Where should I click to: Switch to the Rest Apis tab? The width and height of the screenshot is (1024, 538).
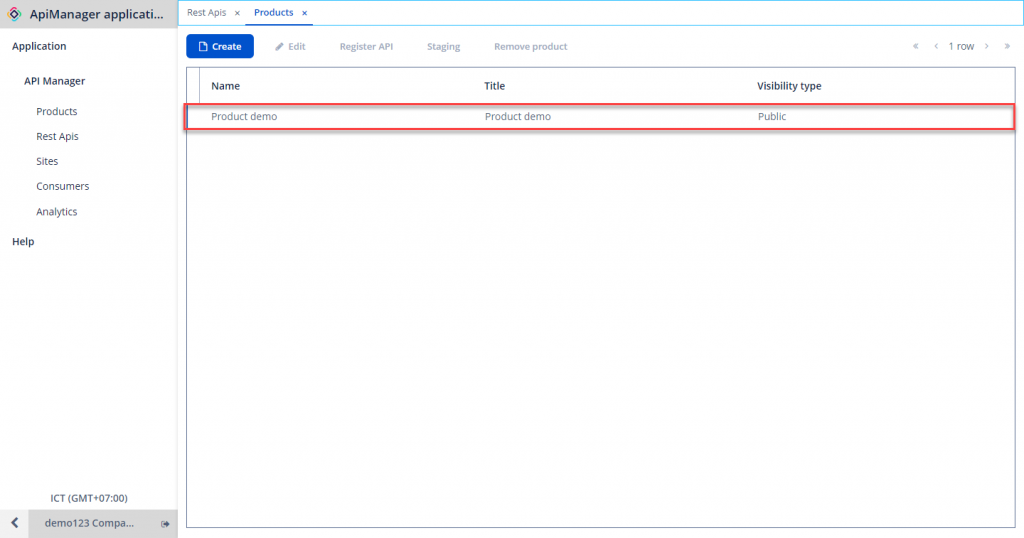[207, 13]
